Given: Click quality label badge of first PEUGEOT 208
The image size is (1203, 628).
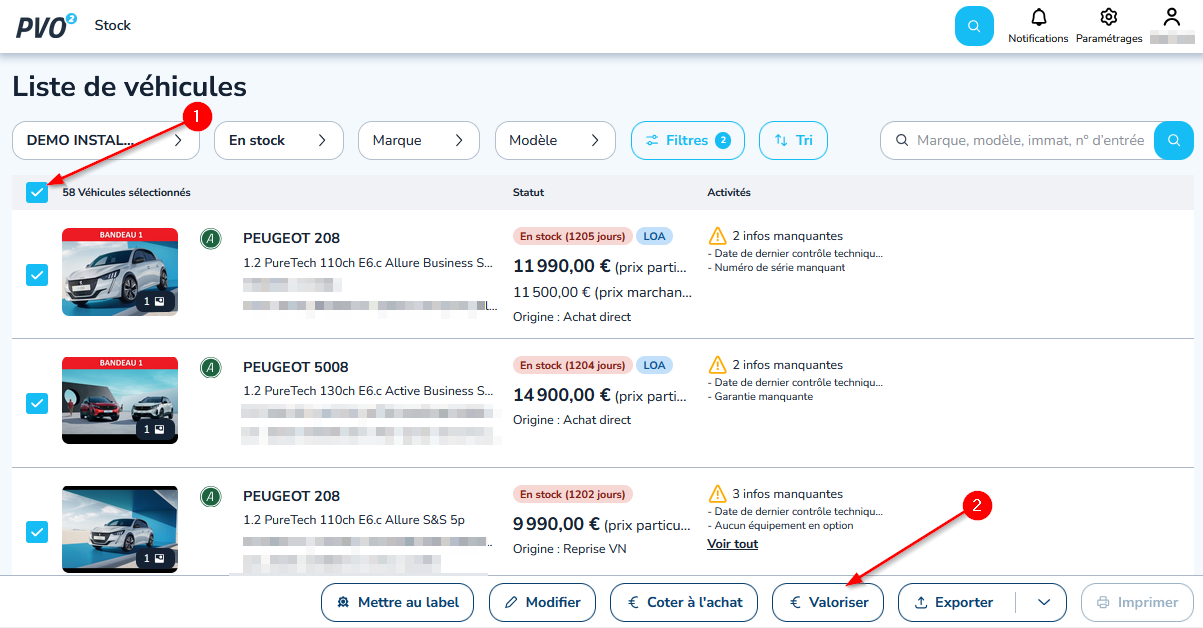Looking at the screenshot, I should [x=210, y=238].
